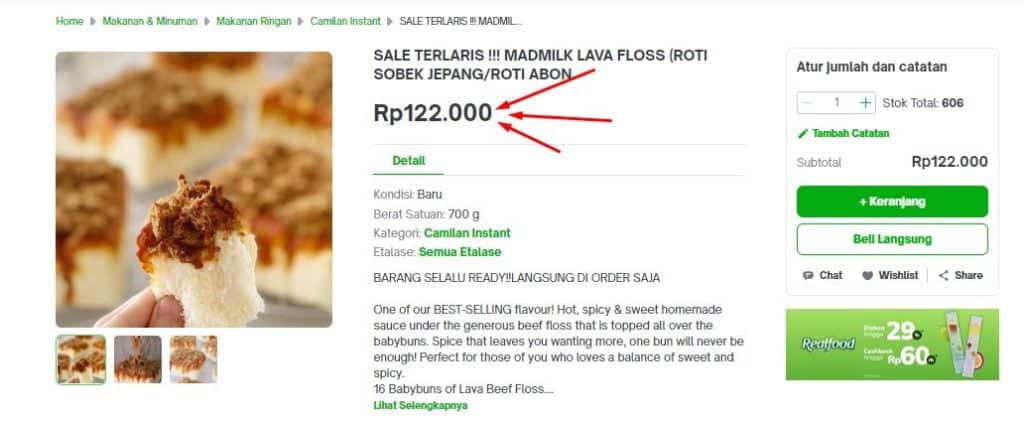
Task: Open the Realfood promo banner
Action: [892, 344]
